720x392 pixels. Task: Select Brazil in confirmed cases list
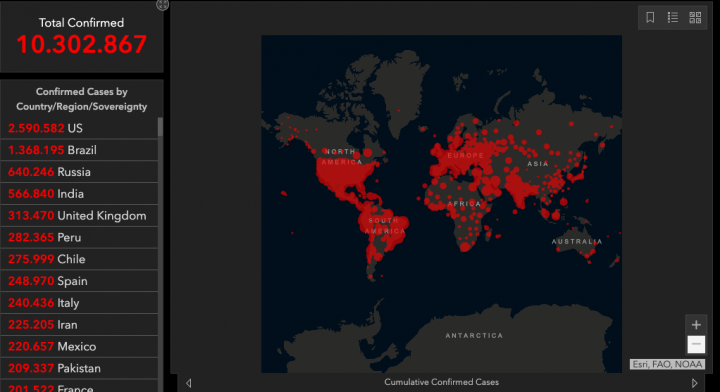pos(79,150)
